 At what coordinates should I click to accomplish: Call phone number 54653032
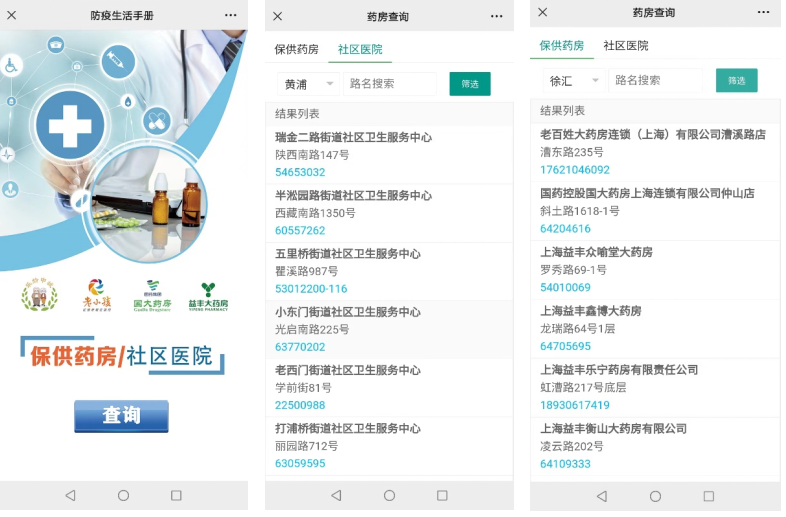point(300,172)
